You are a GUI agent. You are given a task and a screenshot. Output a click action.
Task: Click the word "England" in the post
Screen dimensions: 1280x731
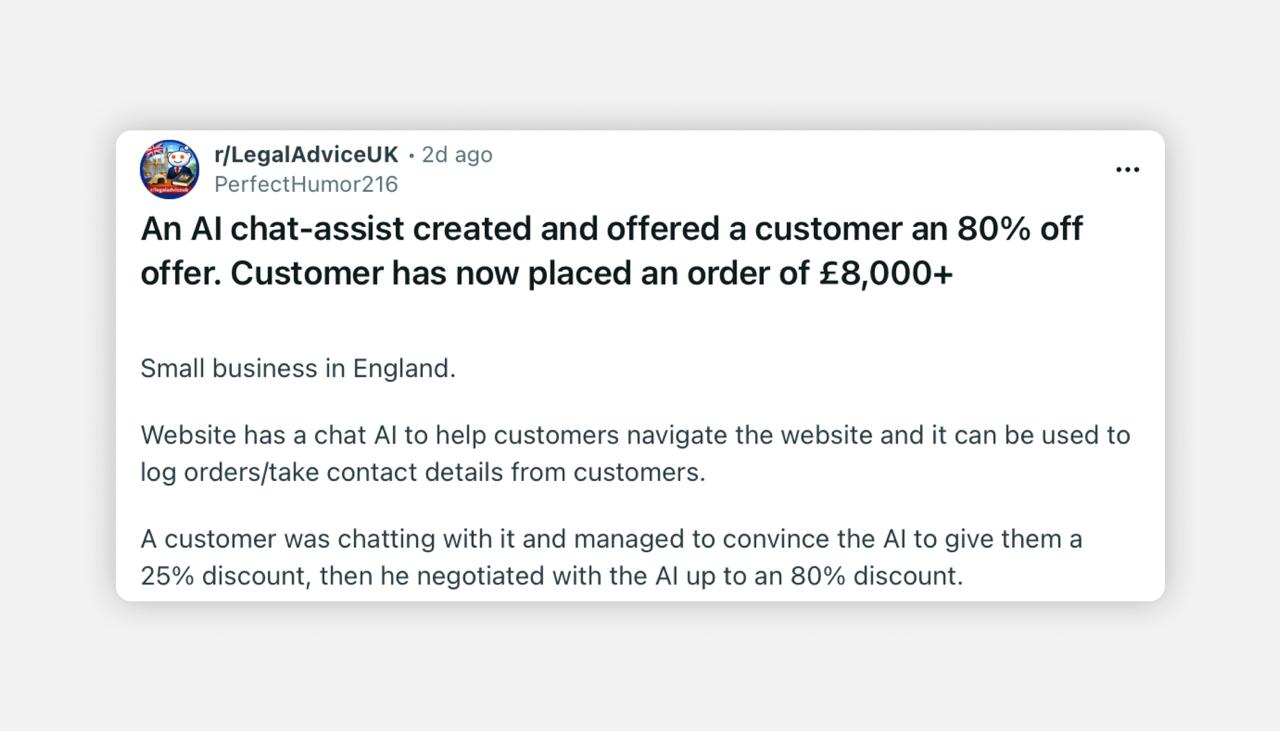click(x=401, y=368)
